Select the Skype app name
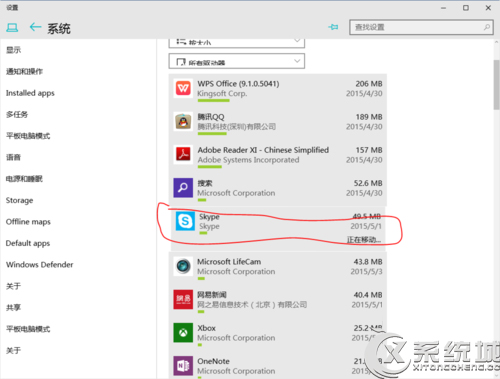The width and height of the screenshot is (500, 379). (x=209, y=217)
